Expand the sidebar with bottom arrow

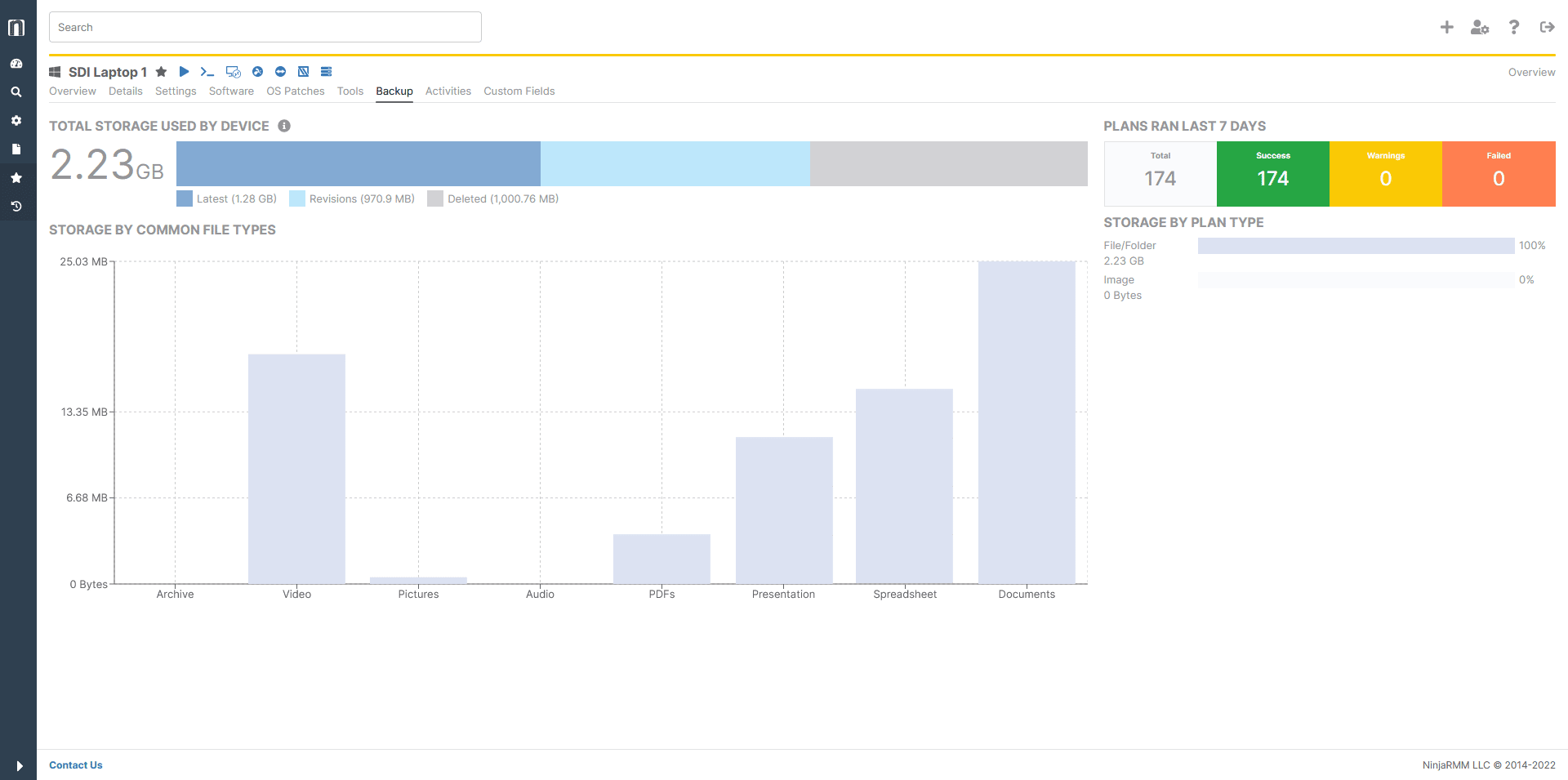coord(19,765)
